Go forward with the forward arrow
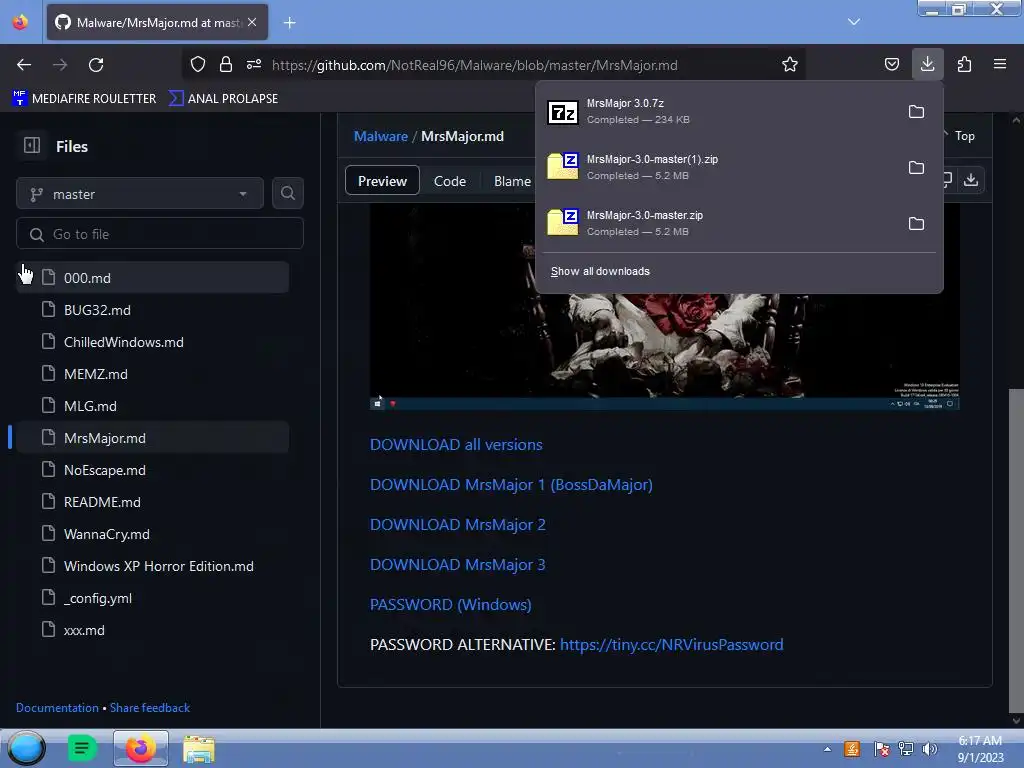This screenshot has height=768, width=1024. click(60, 65)
